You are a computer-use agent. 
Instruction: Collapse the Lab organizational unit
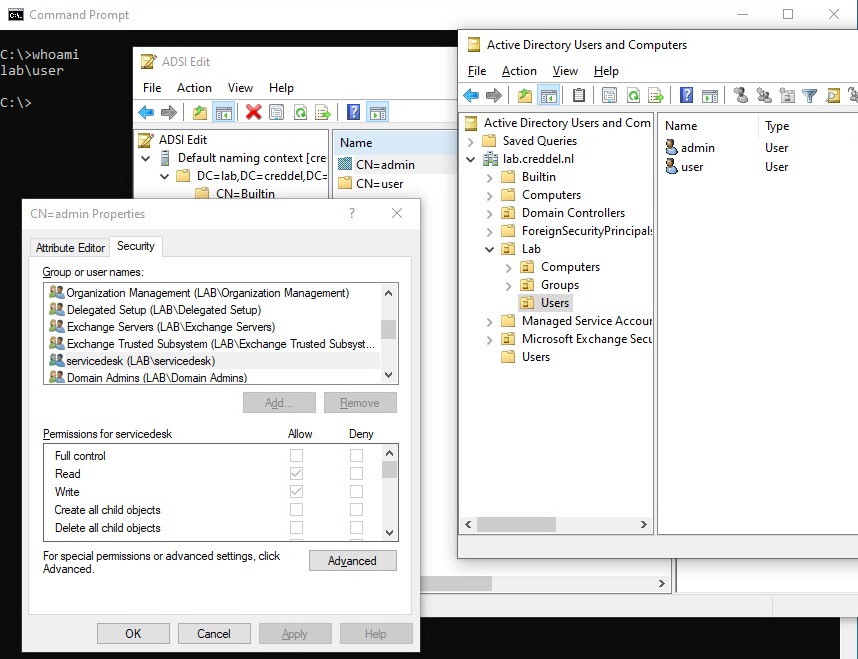[490, 249]
